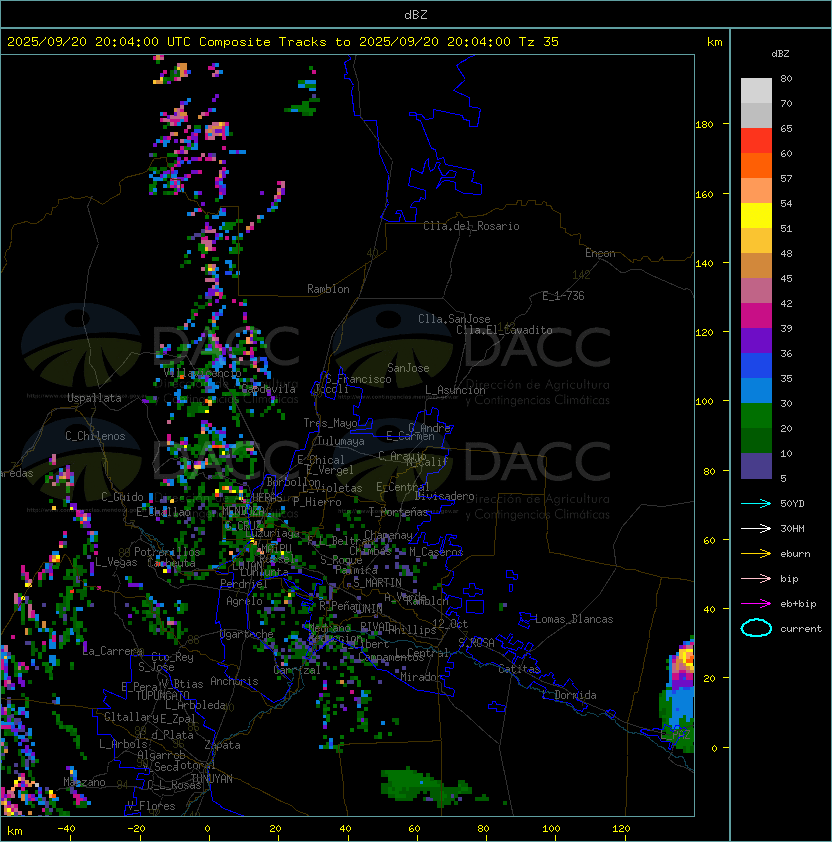The height and width of the screenshot is (842, 832).
Task: Pick the slate 5-10 dBZ swatch
Action: pyautogui.click(x=756, y=466)
